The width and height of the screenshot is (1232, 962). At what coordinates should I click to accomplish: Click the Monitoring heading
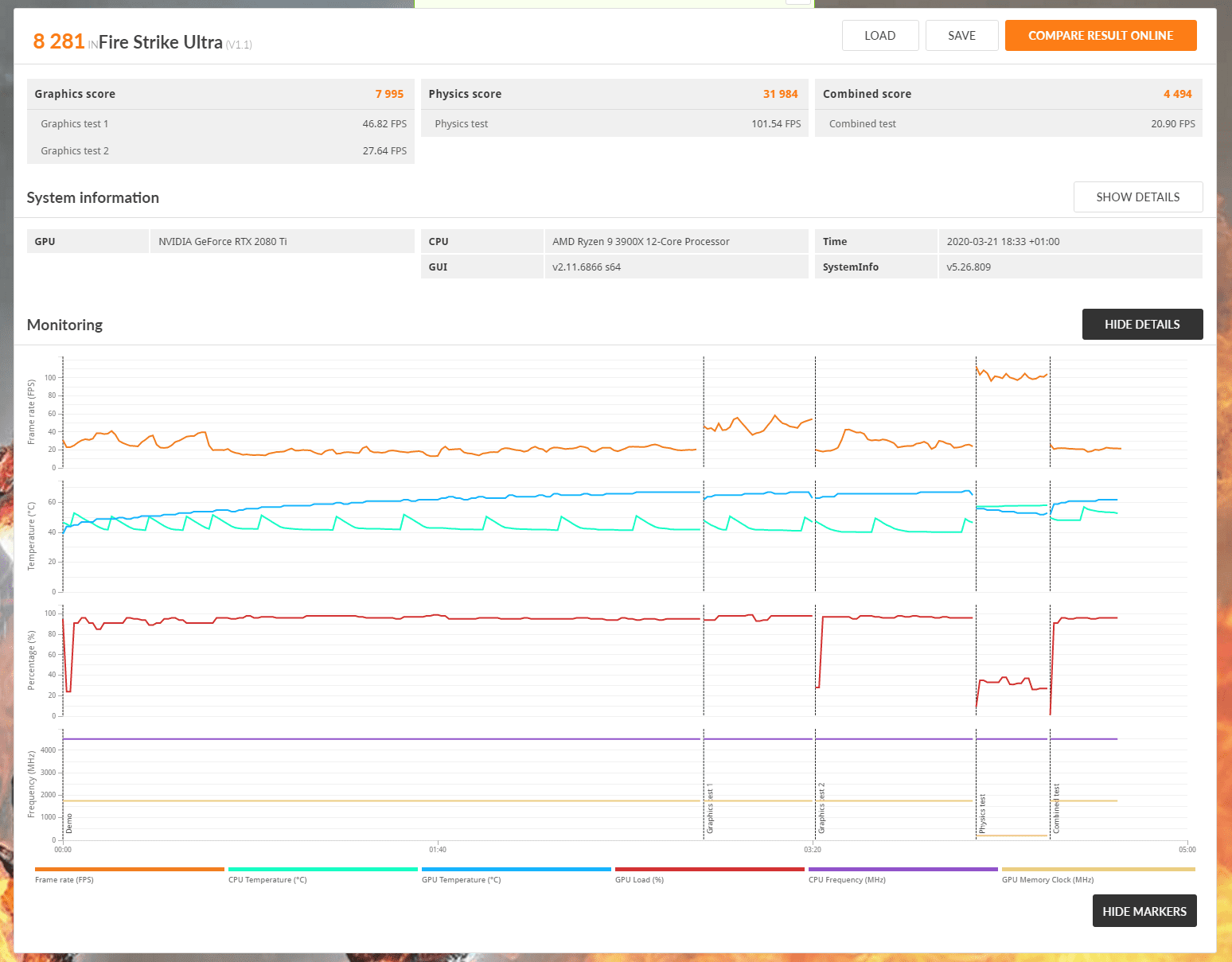[x=64, y=325]
